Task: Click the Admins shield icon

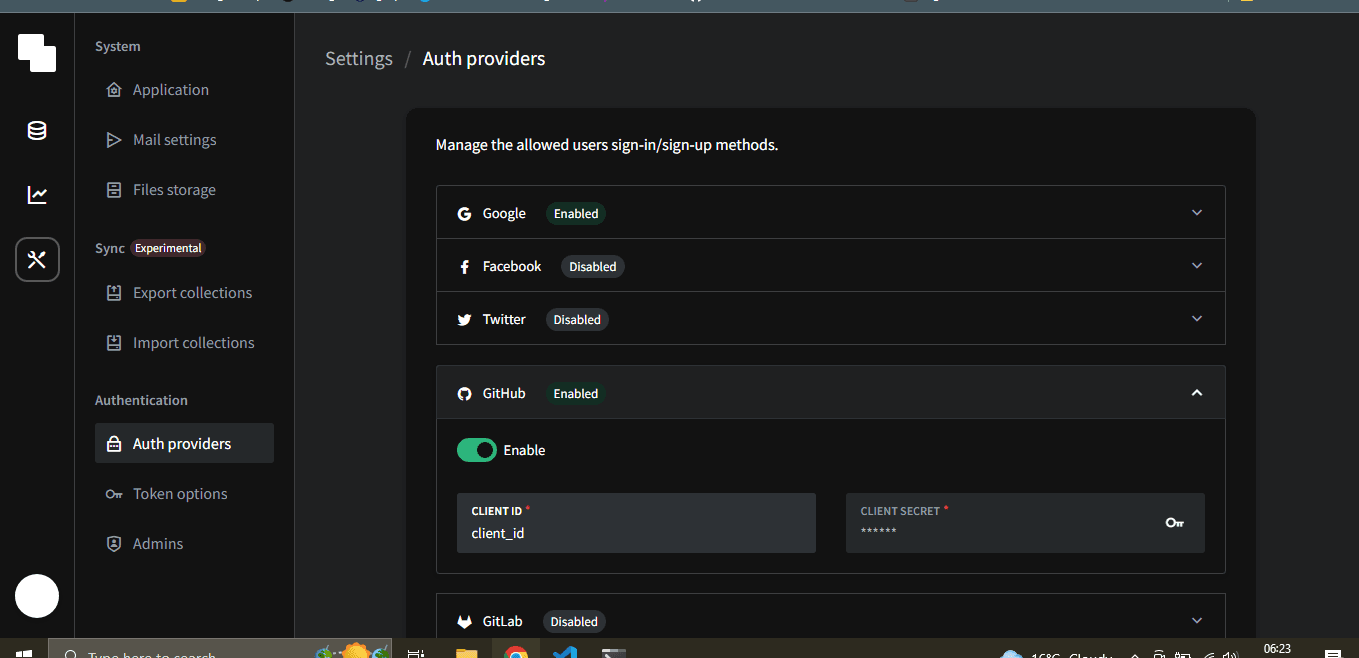Action: (114, 544)
